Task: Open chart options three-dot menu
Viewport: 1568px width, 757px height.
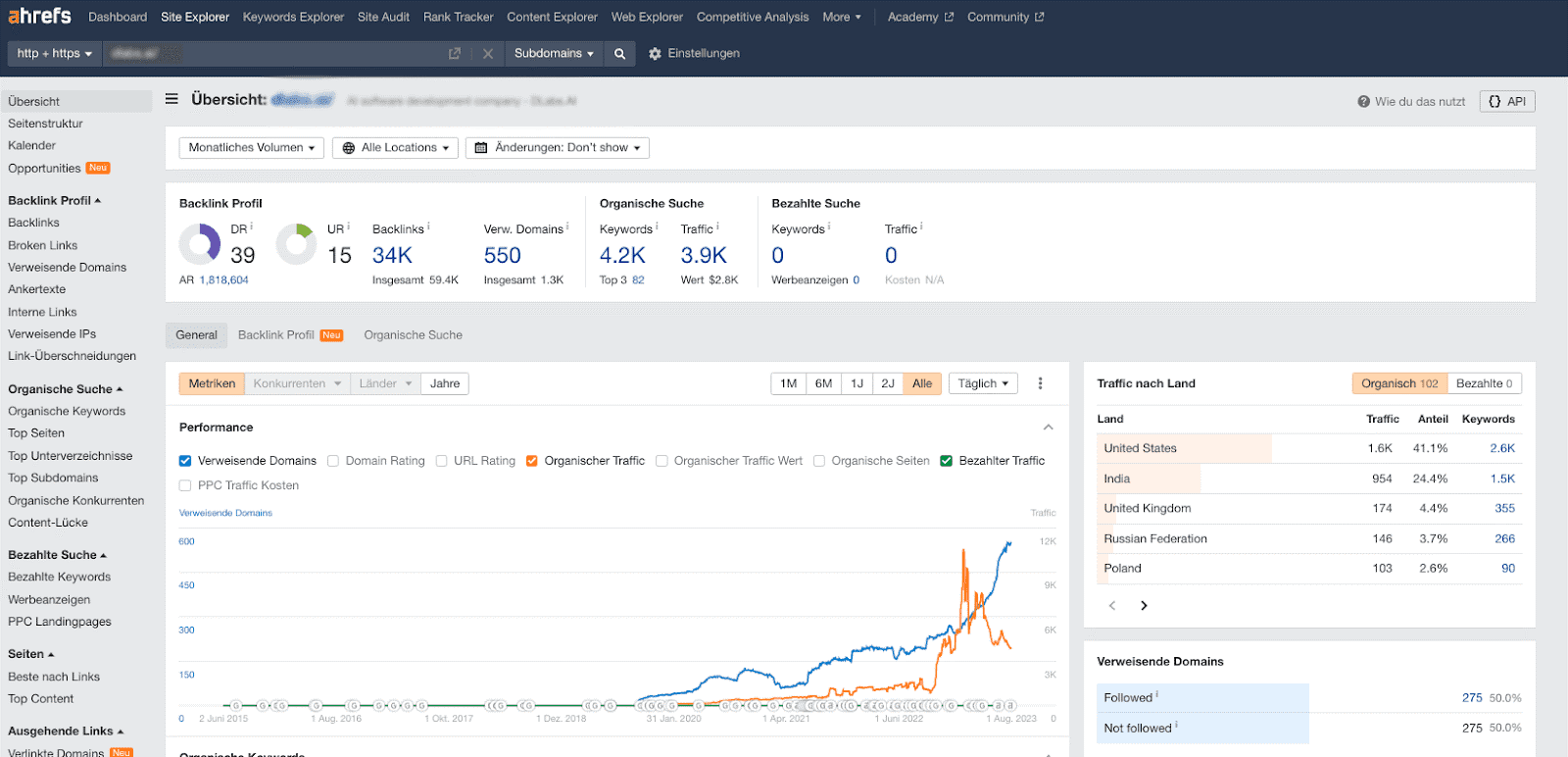Action: [x=1041, y=383]
